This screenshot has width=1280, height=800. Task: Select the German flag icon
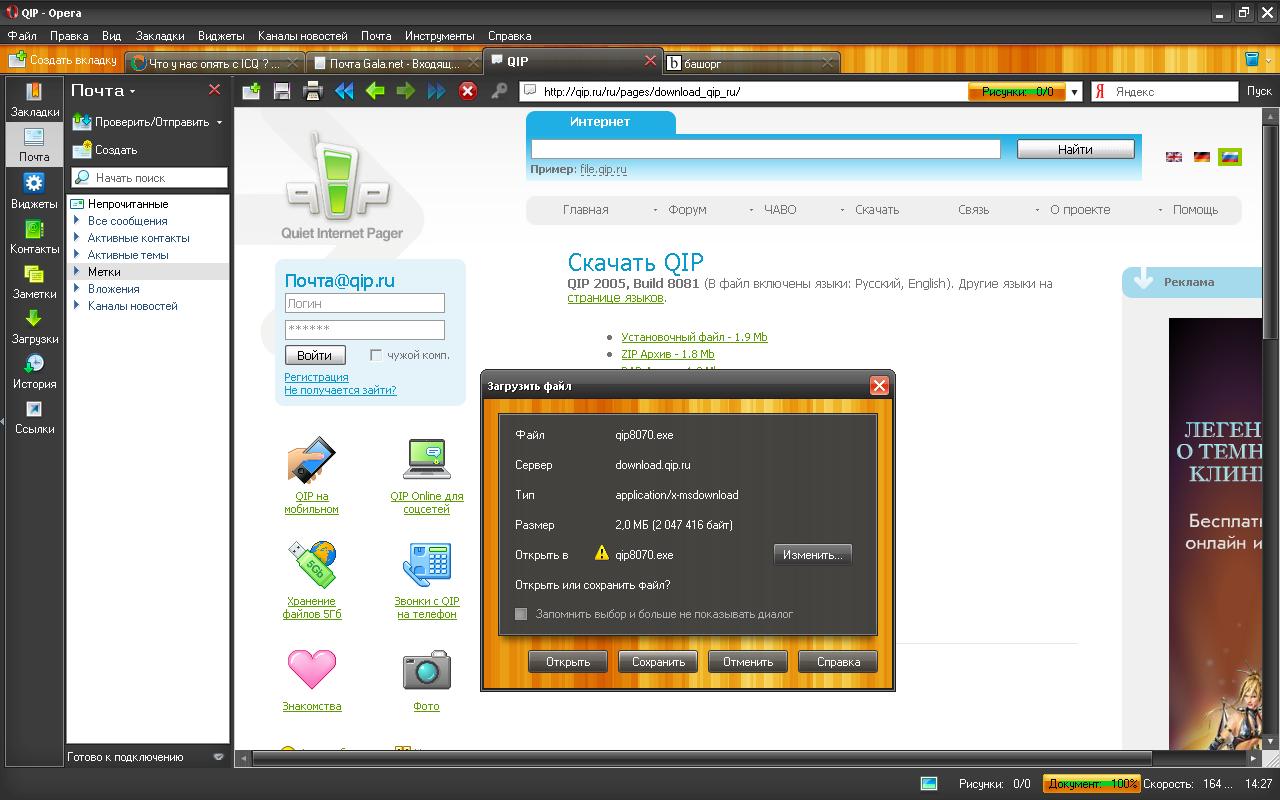[1202, 157]
